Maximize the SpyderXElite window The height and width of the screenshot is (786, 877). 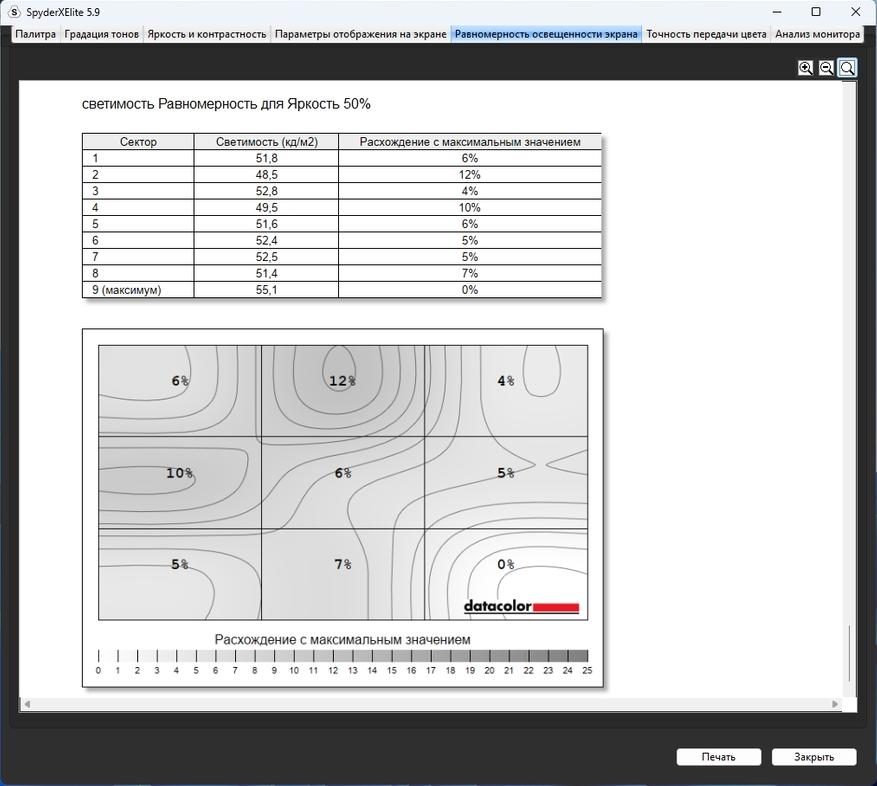(x=816, y=12)
